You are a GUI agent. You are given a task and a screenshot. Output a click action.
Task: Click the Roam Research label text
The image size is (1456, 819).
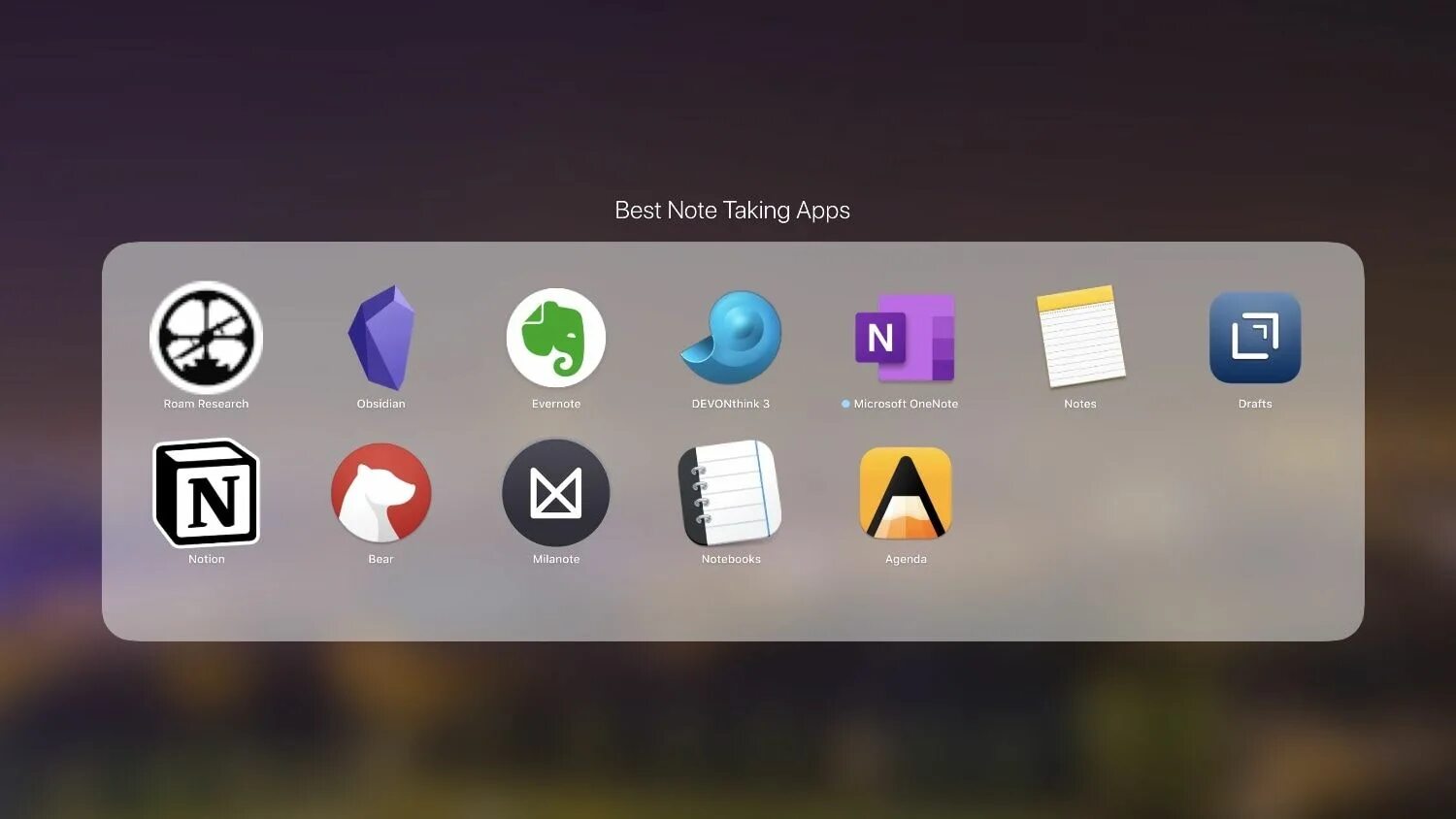click(206, 404)
